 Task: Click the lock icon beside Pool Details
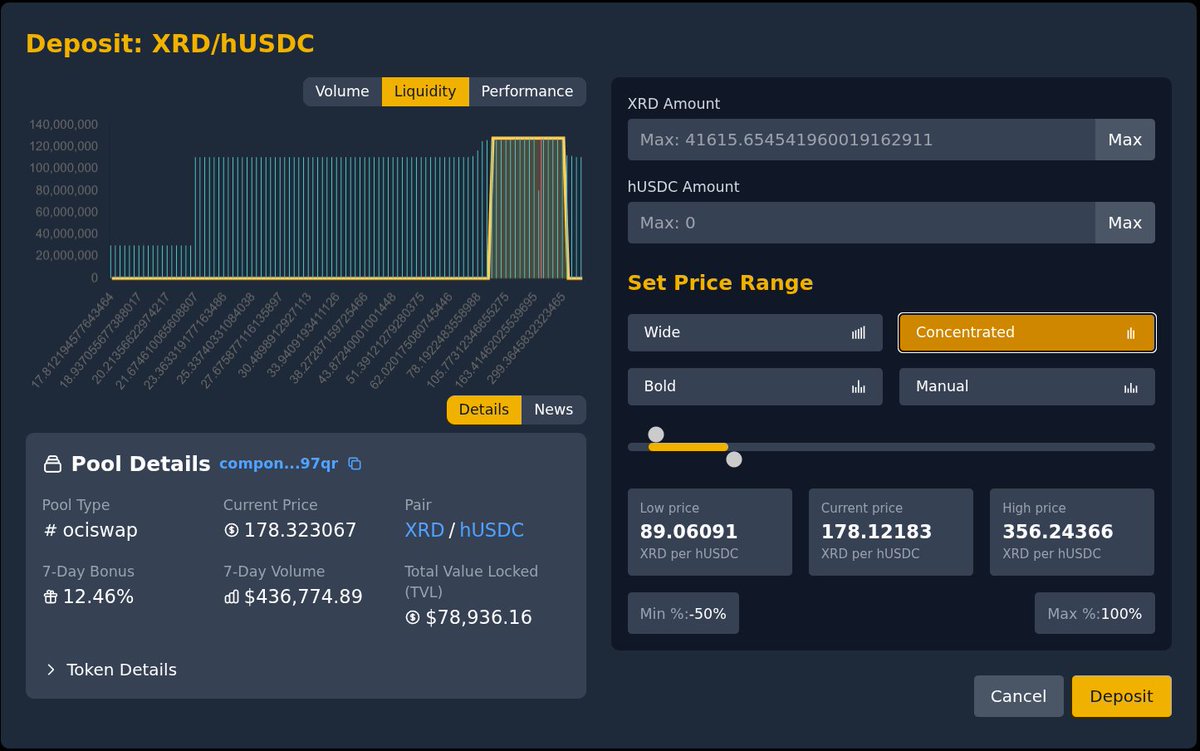pos(52,464)
